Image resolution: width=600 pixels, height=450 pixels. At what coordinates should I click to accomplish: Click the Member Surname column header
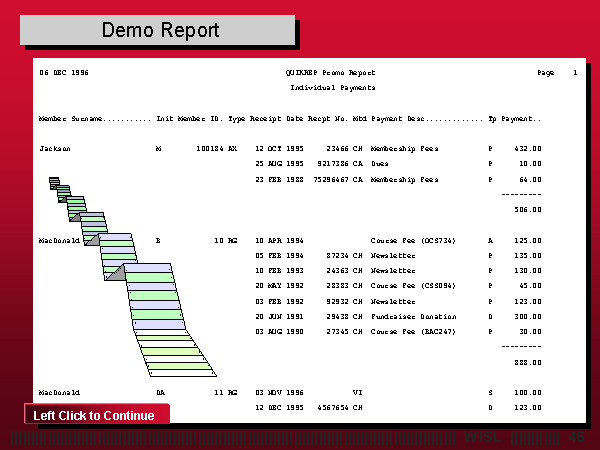tap(94, 119)
